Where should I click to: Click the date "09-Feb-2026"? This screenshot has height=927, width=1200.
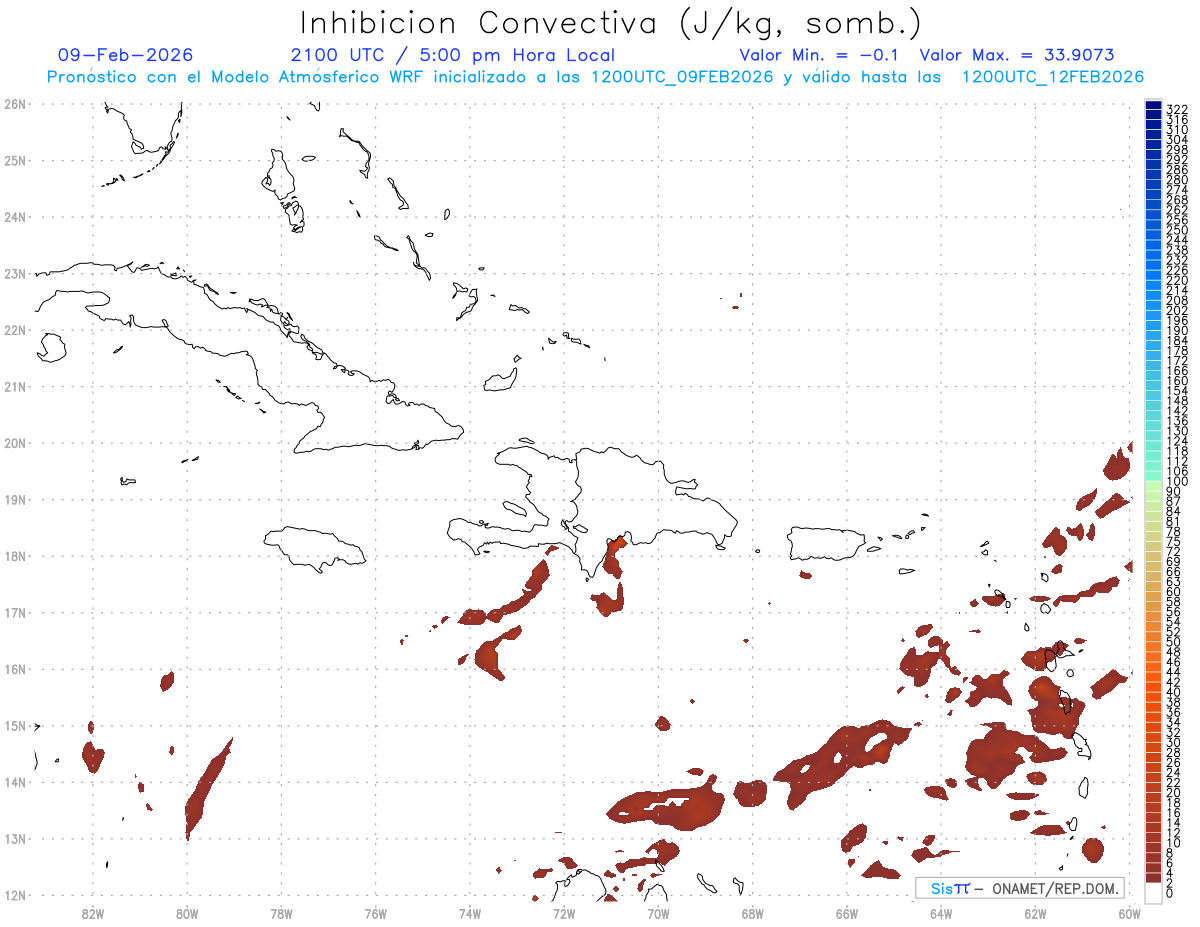tap(126, 55)
